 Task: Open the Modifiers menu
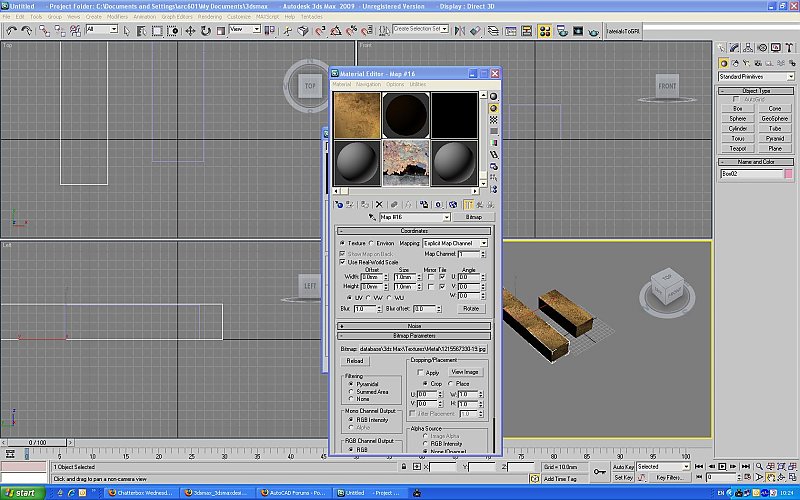pyautogui.click(x=117, y=17)
